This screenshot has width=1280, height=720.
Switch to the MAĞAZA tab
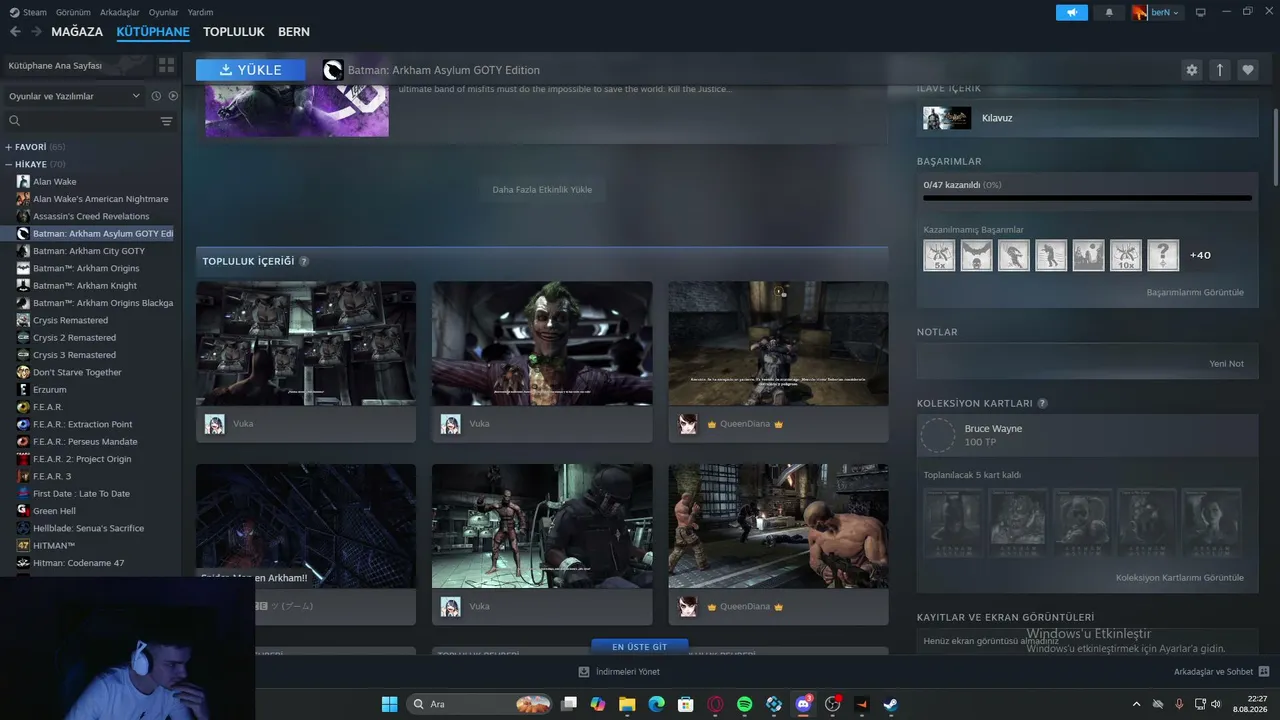point(77,32)
